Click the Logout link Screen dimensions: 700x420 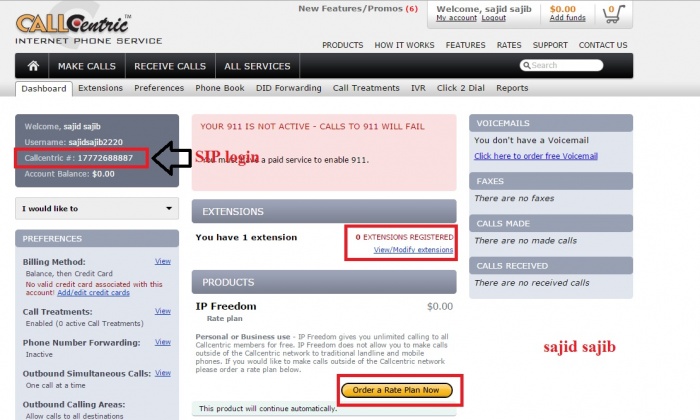(493, 18)
